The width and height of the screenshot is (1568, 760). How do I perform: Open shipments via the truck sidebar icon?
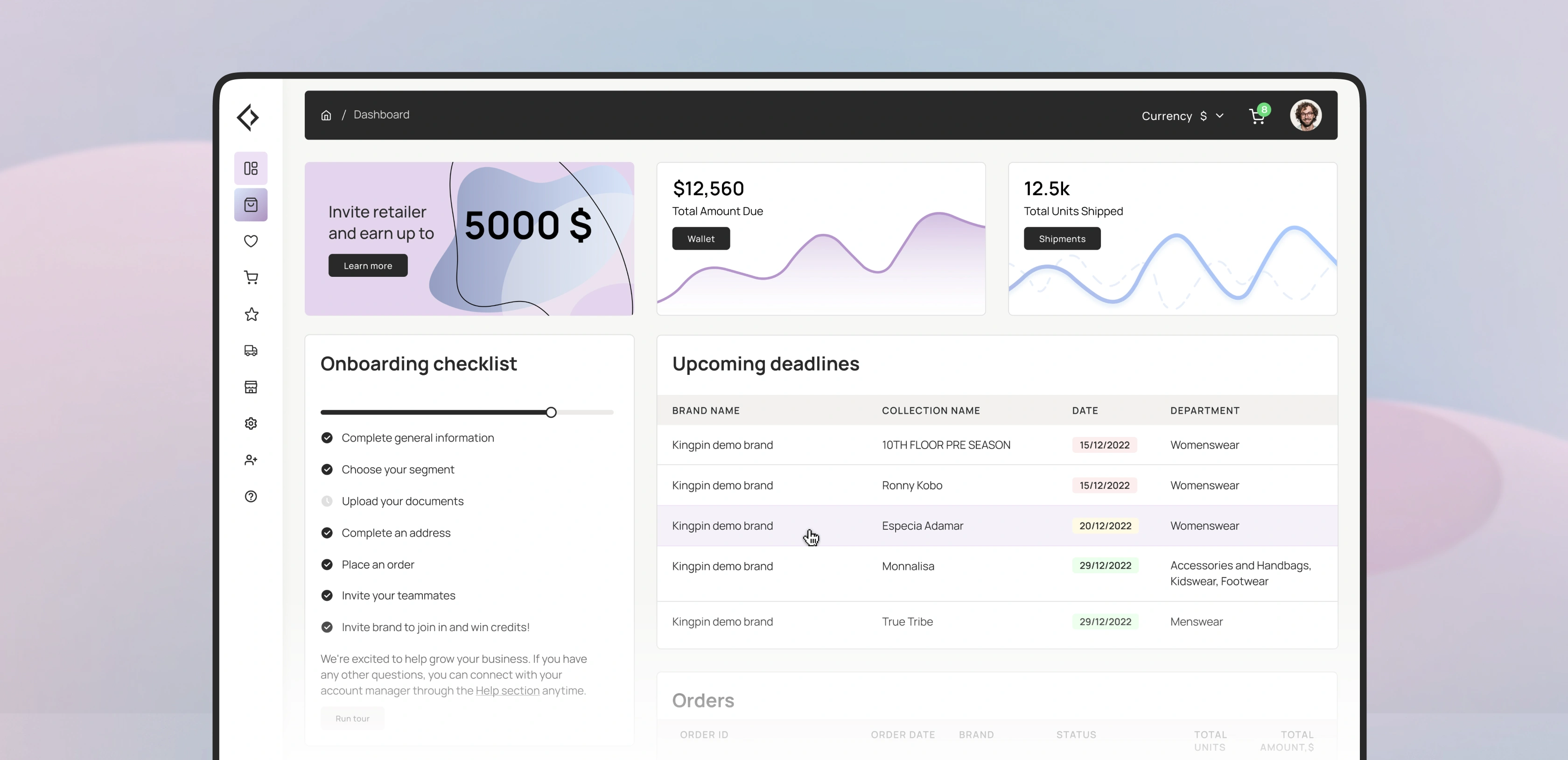coord(251,351)
